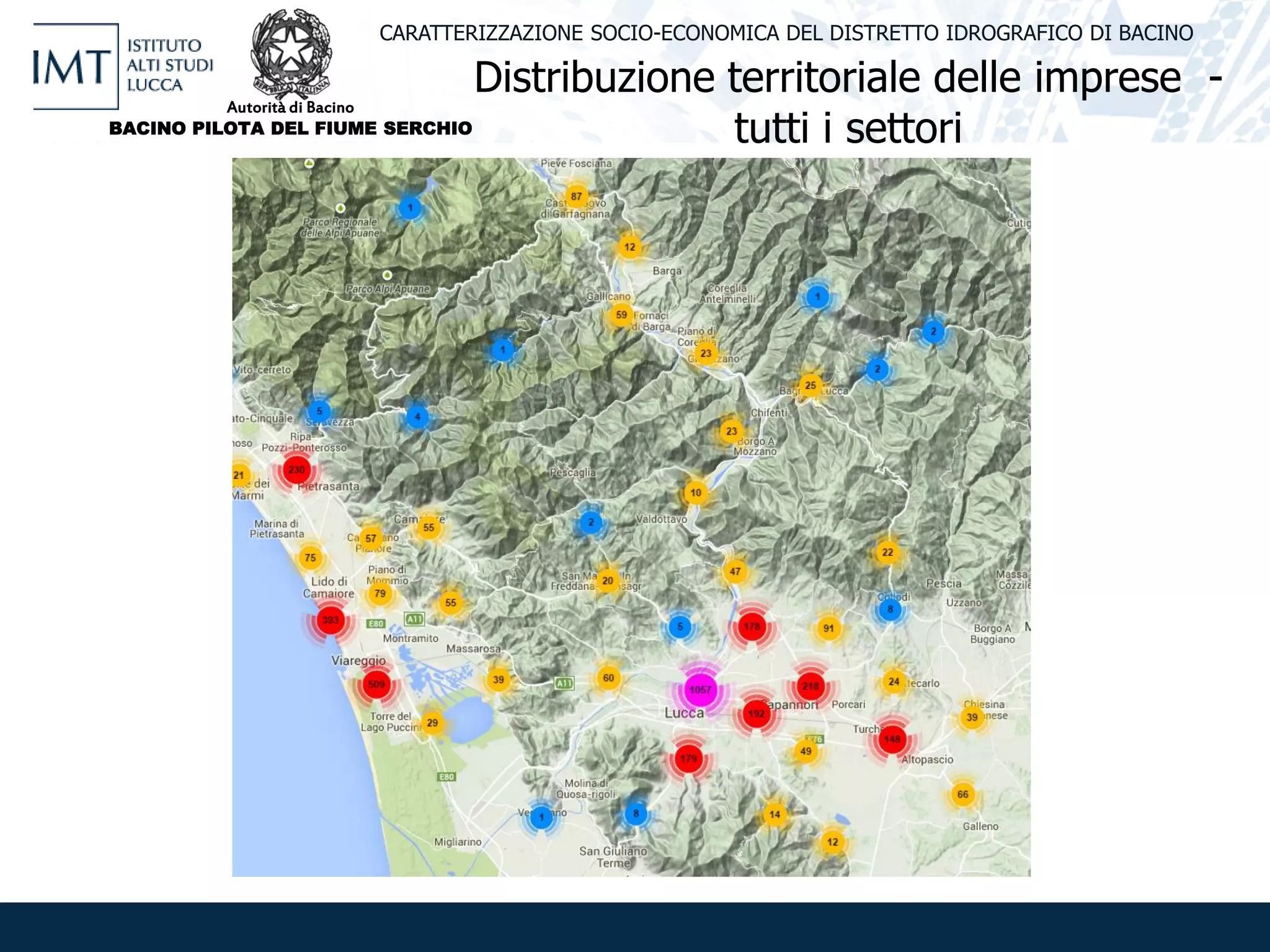This screenshot has width=1270, height=952.
Task: Click the orange 87 marker at Castelnuovo di Garfagnana
Action: pos(577,196)
